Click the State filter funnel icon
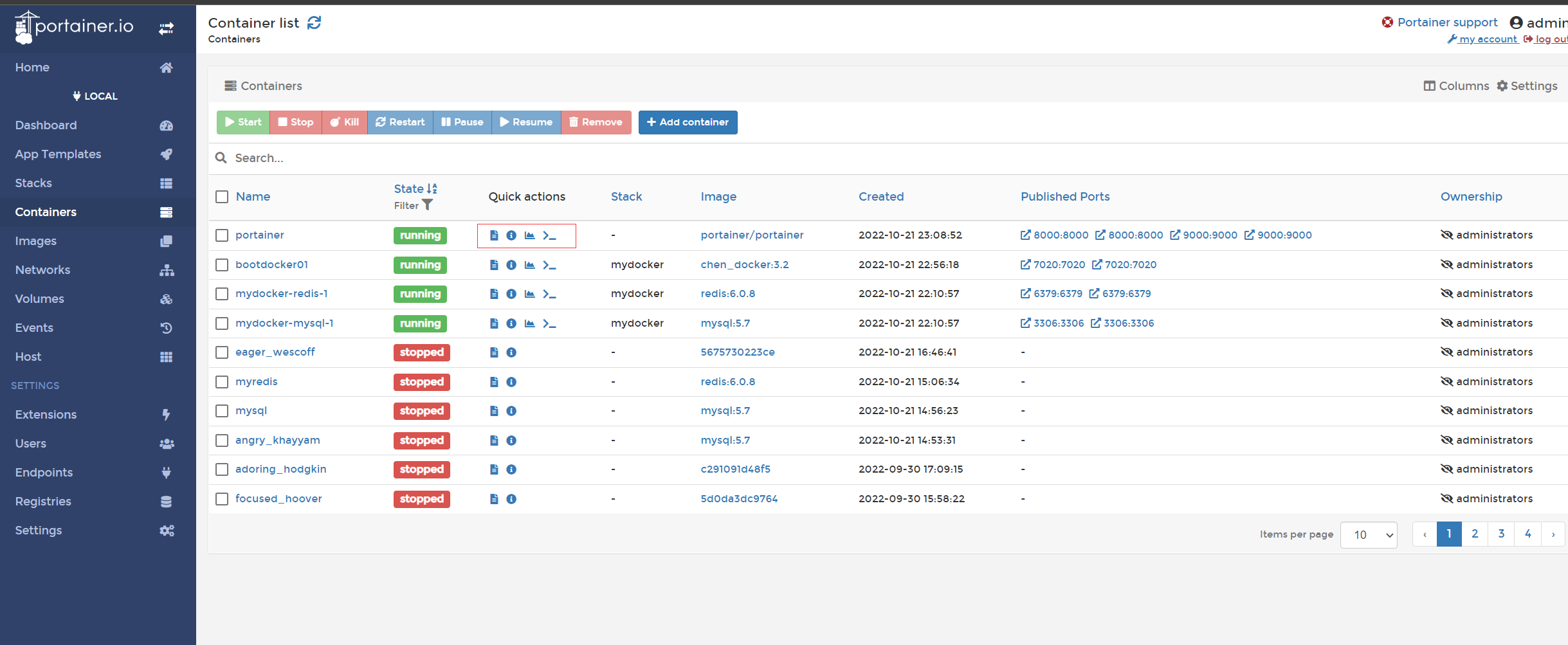Image resolution: width=1568 pixels, height=645 pixels. (x=428, y=205)
